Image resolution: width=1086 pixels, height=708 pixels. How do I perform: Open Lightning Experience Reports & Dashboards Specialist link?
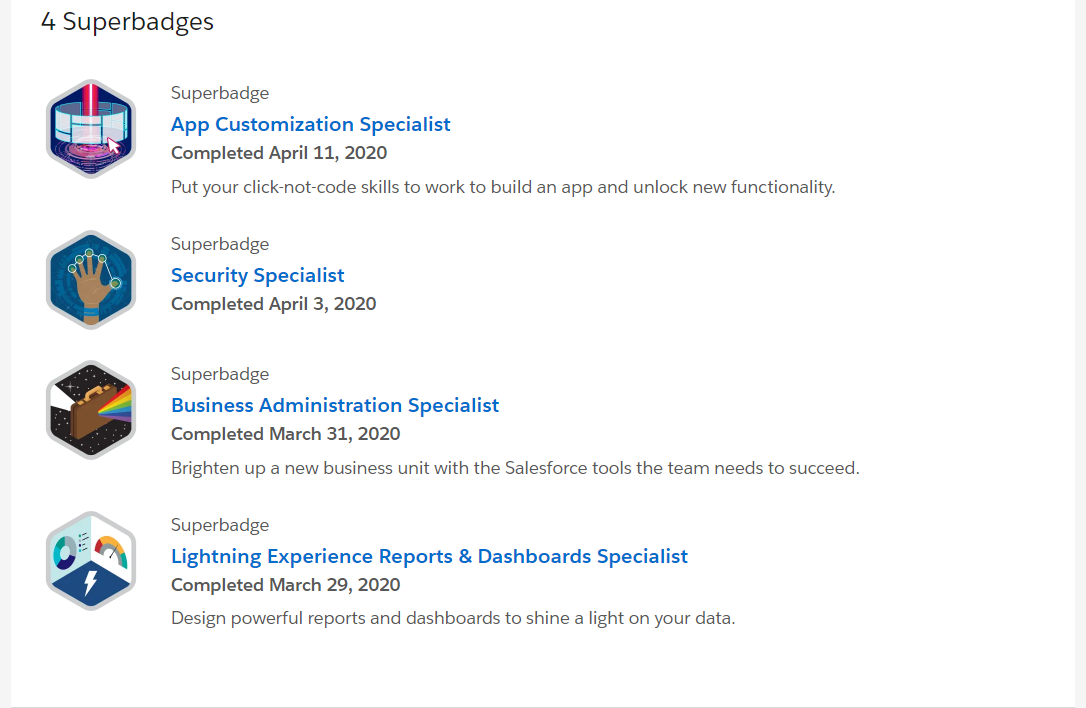(x=429, y=556)
